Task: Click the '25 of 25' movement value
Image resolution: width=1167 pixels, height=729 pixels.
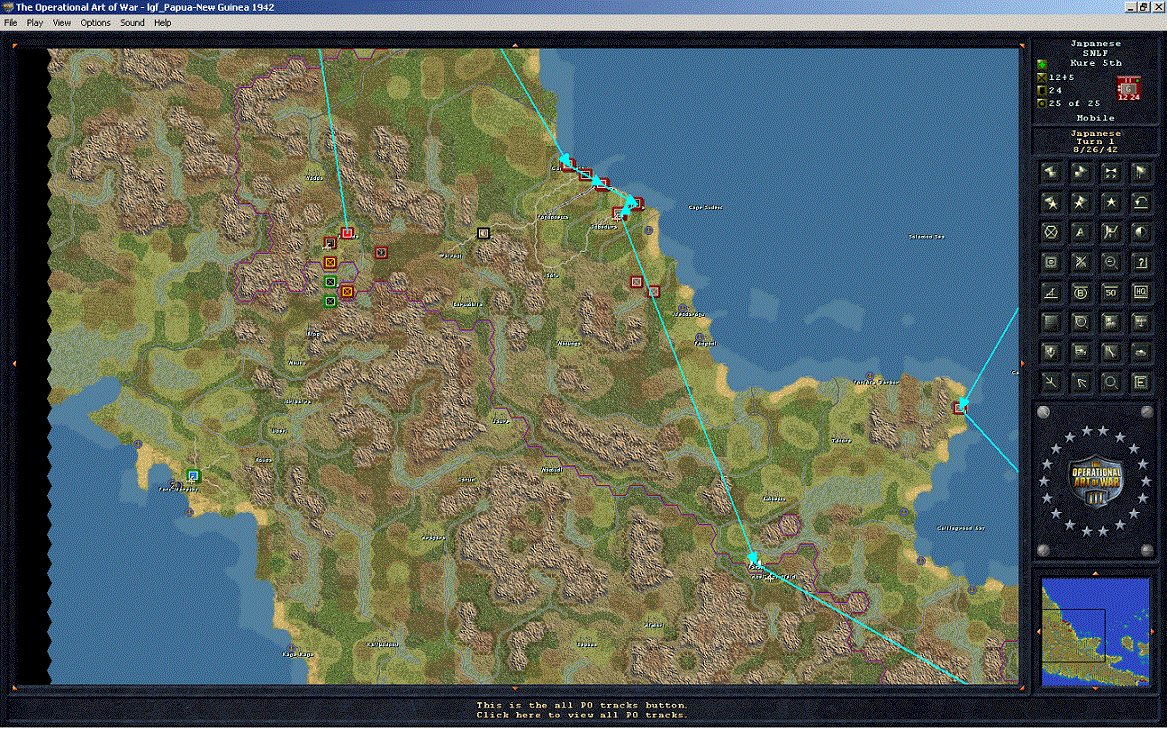Action: click(1074, 103)
